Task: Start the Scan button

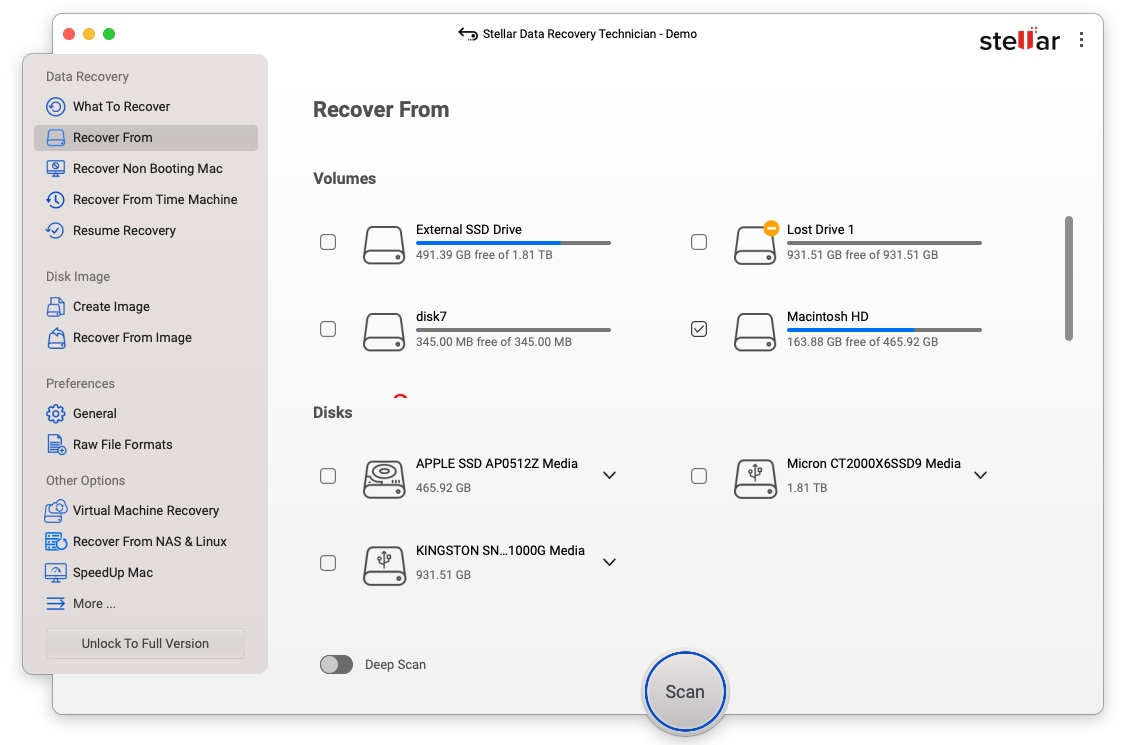Action: (x=685, y=692)
